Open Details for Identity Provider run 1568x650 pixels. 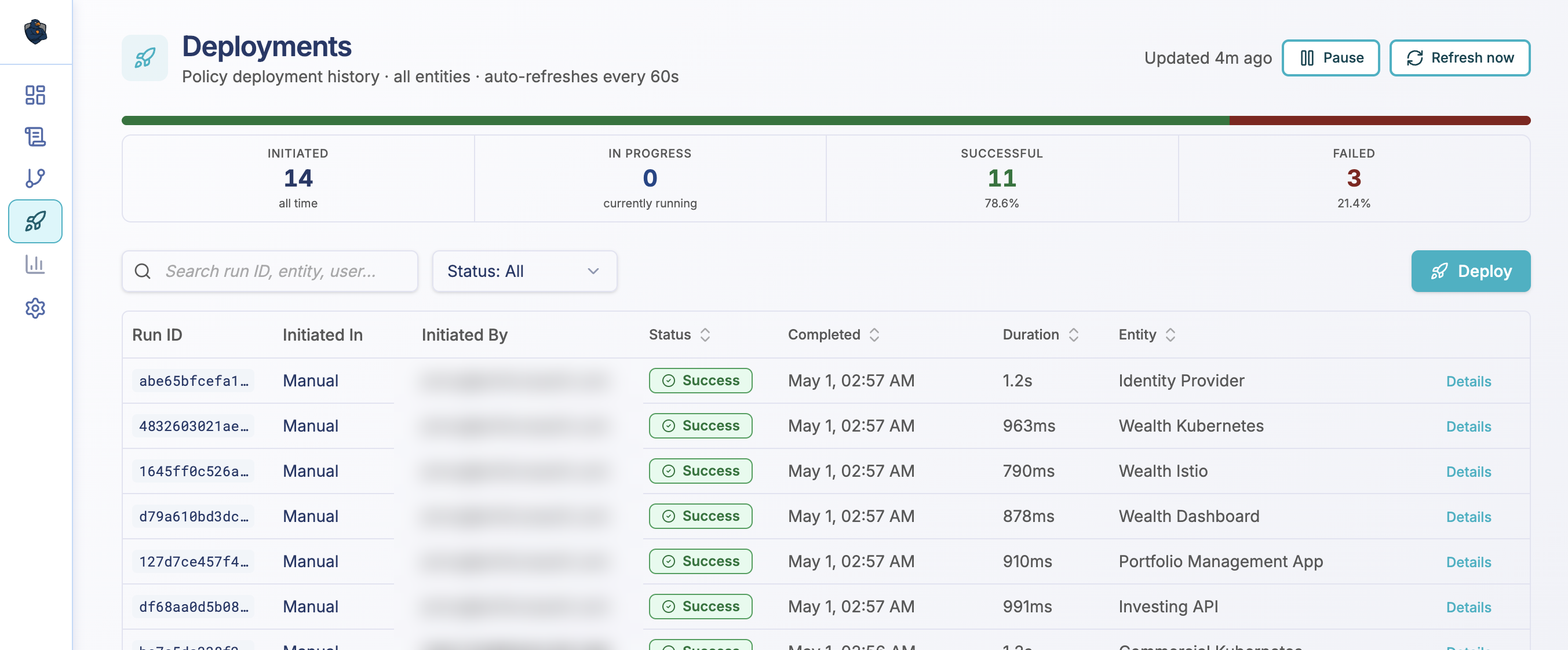pos(1468,381)
